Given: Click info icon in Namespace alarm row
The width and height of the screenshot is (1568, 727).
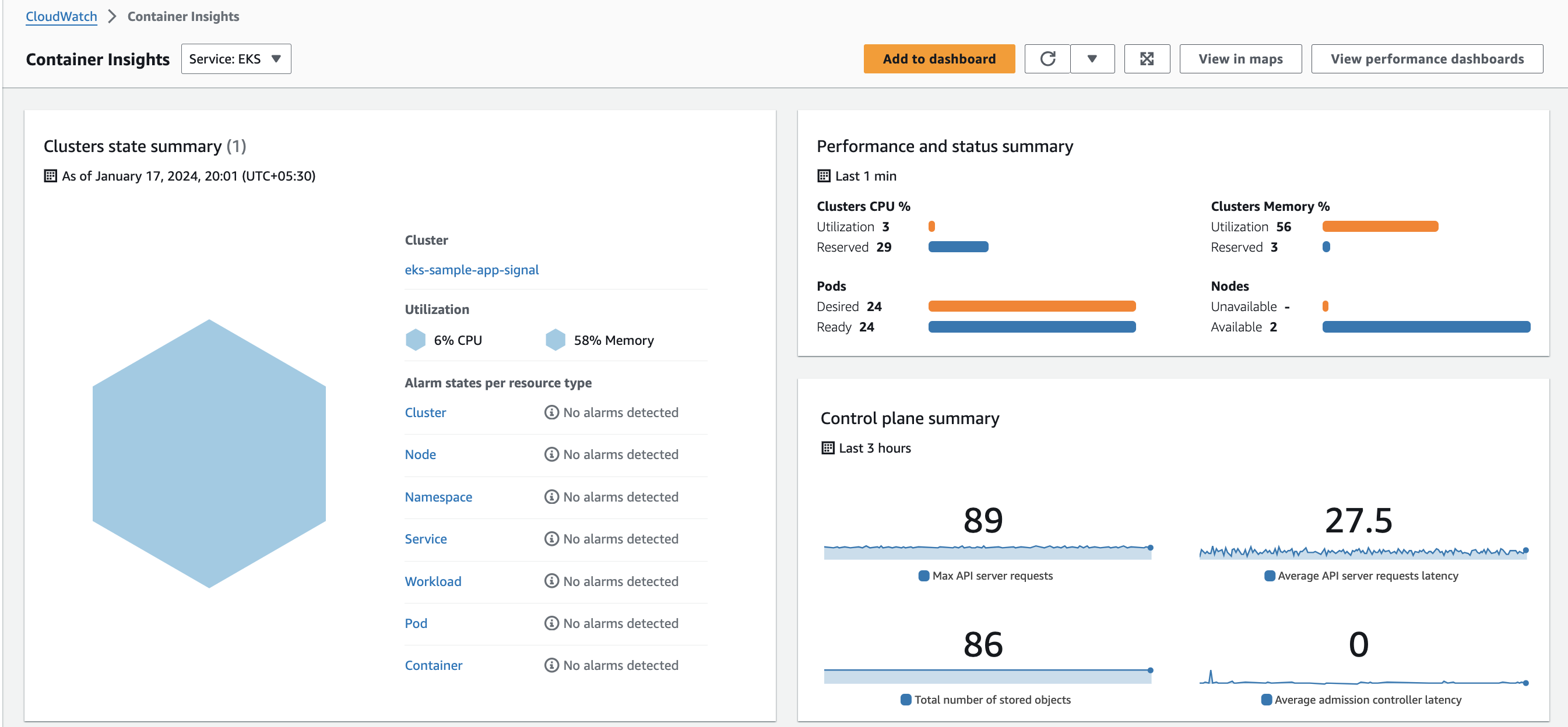Looking at the screenshot, I should point(551,497).
